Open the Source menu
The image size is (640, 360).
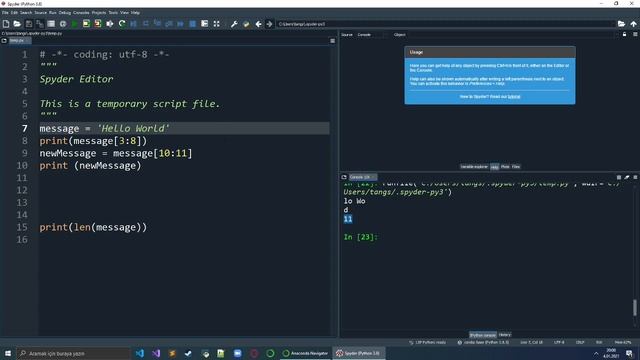[x=40, y=13]
